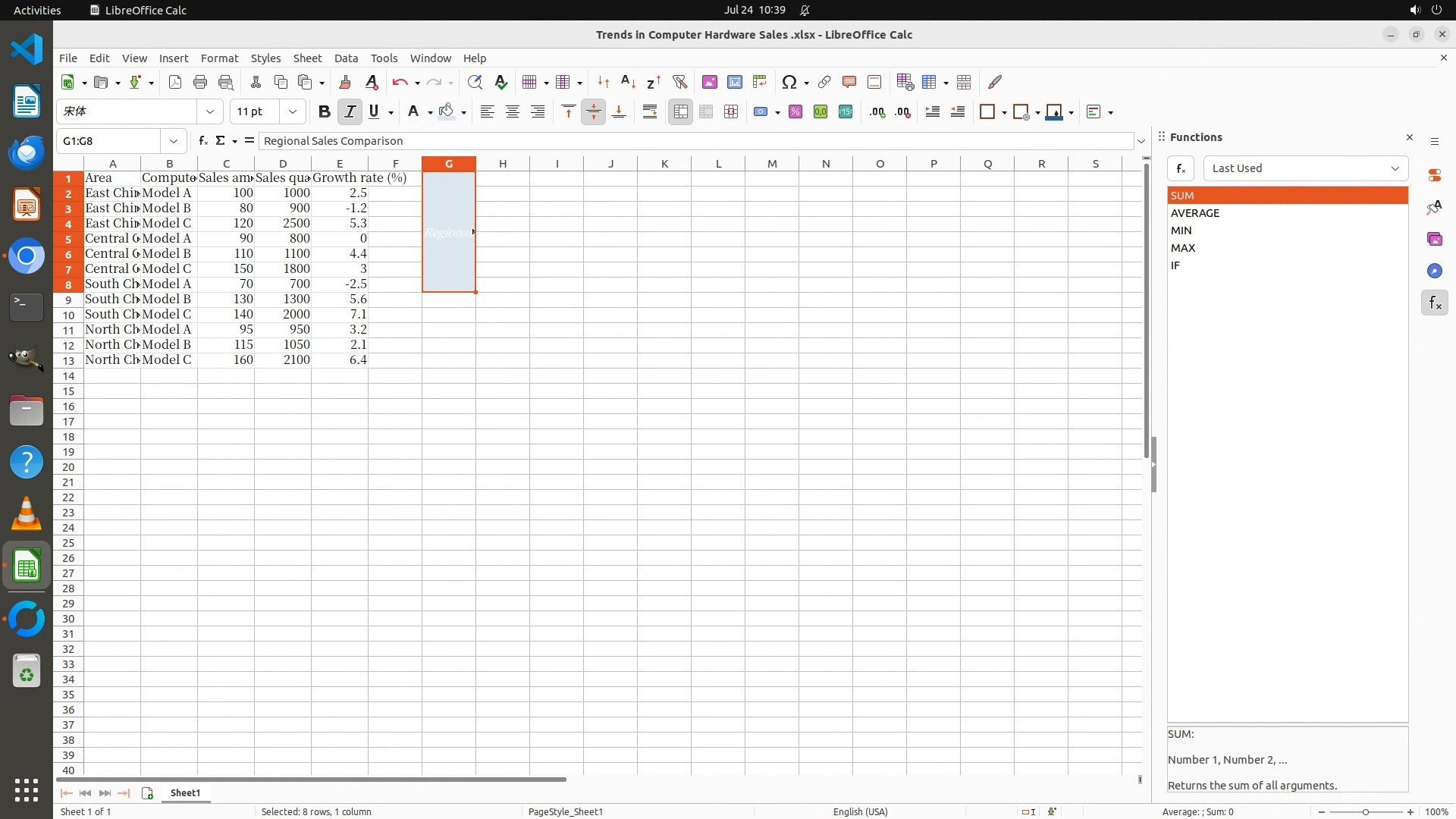Expand the Name Box dropdown arrow

coord(174,140)
